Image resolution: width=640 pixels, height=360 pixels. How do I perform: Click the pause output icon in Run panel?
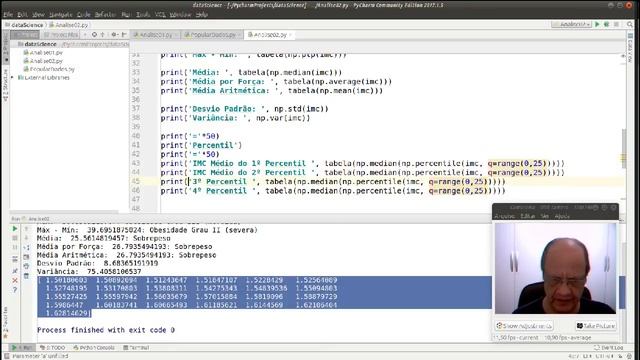[15, 247]
